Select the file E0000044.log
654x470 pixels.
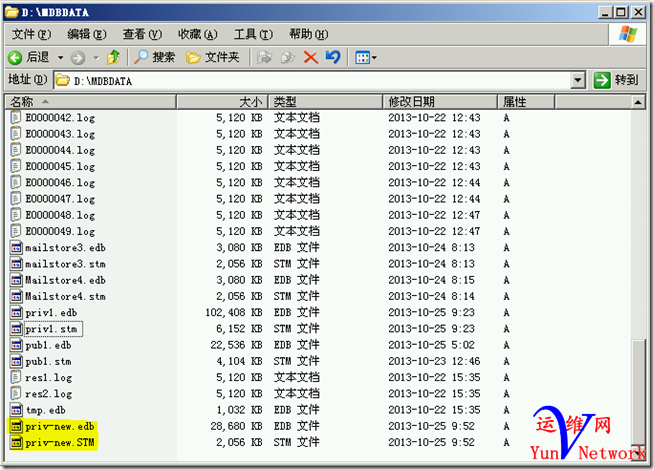[x=60, y=151]
